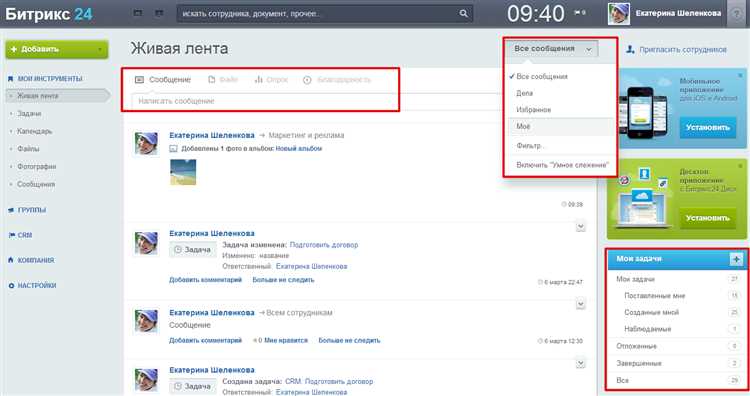This screenshot has width=750, height=396.
Task: Click the Написать сообщение input field
Action: tap(316, 101)
